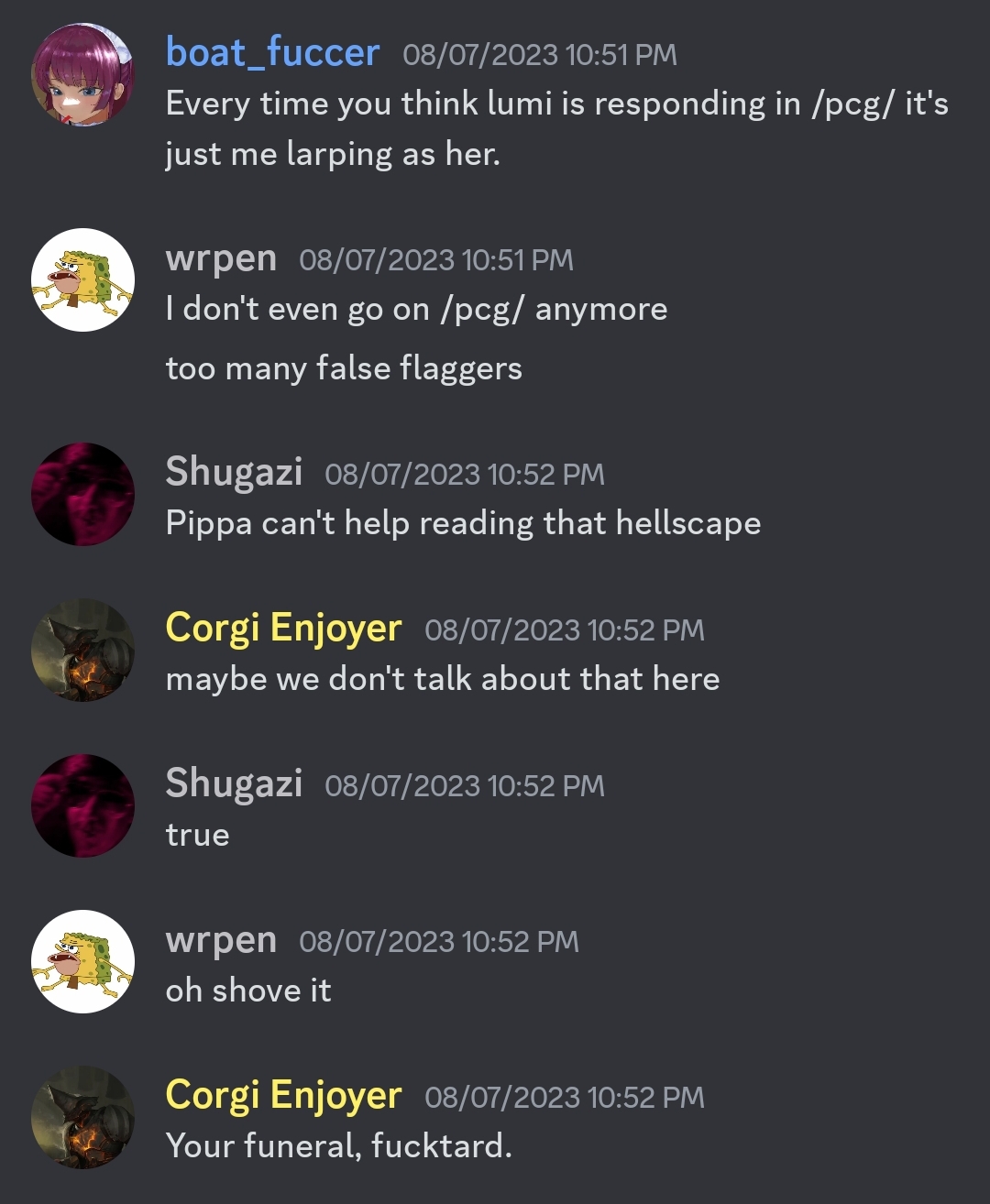Select Corgi Enjoyer name above 'Your funeral'

(x=283, y=1096)
